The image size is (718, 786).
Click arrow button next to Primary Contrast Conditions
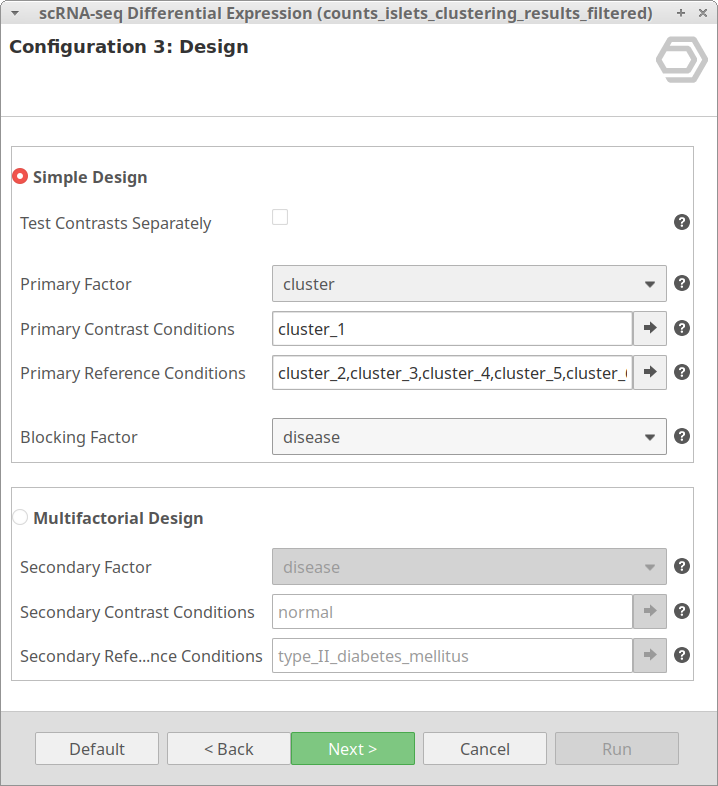click(650, 328)
